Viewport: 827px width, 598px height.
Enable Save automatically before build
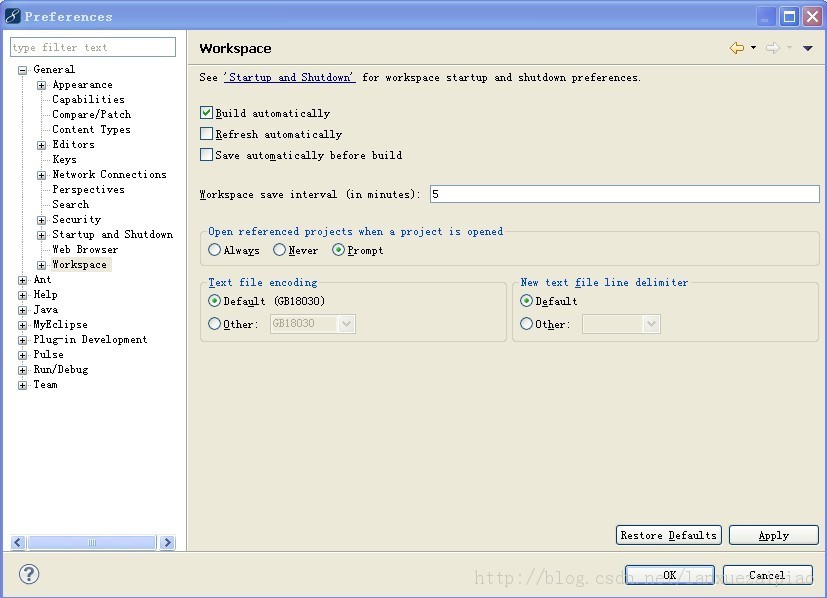pos(206,155)
